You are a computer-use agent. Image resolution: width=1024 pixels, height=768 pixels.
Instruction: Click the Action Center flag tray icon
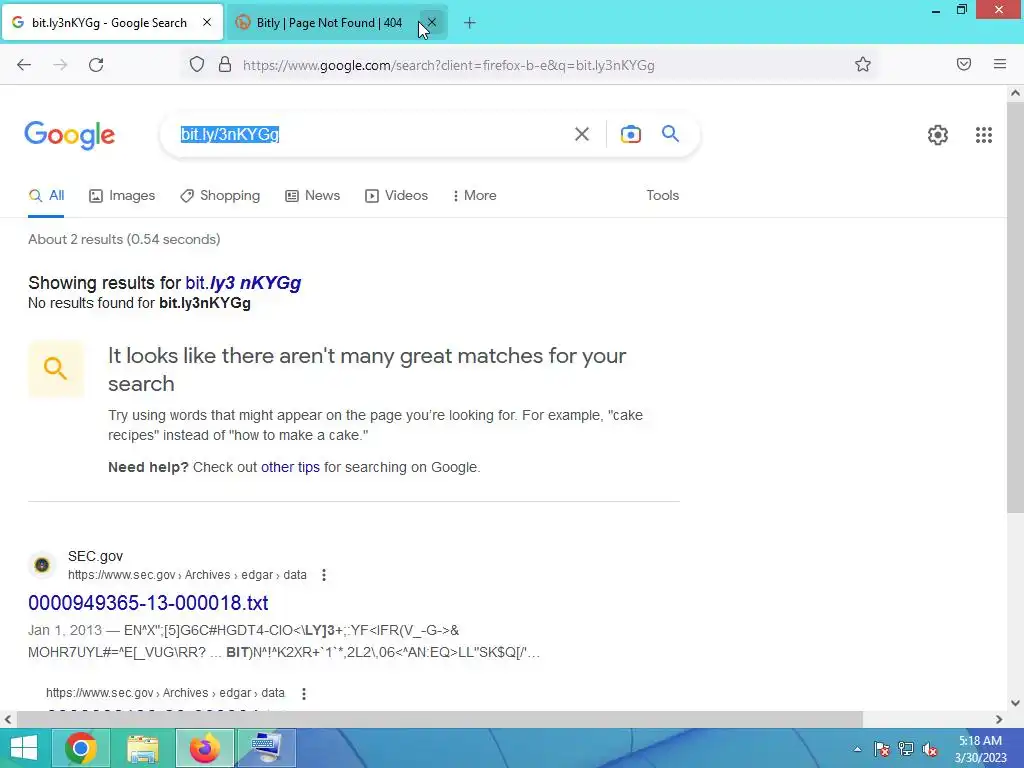coord(882,749)
